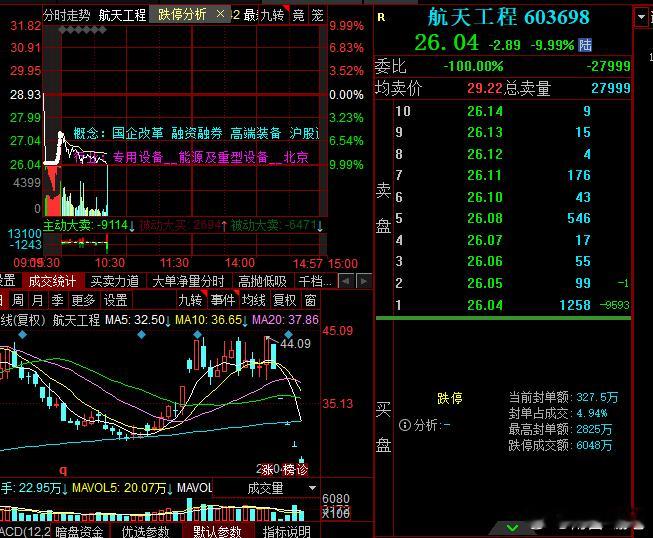Click the 涨 button on K-line chart
Viewport: 653px width, 538px height.
[267, 470]
